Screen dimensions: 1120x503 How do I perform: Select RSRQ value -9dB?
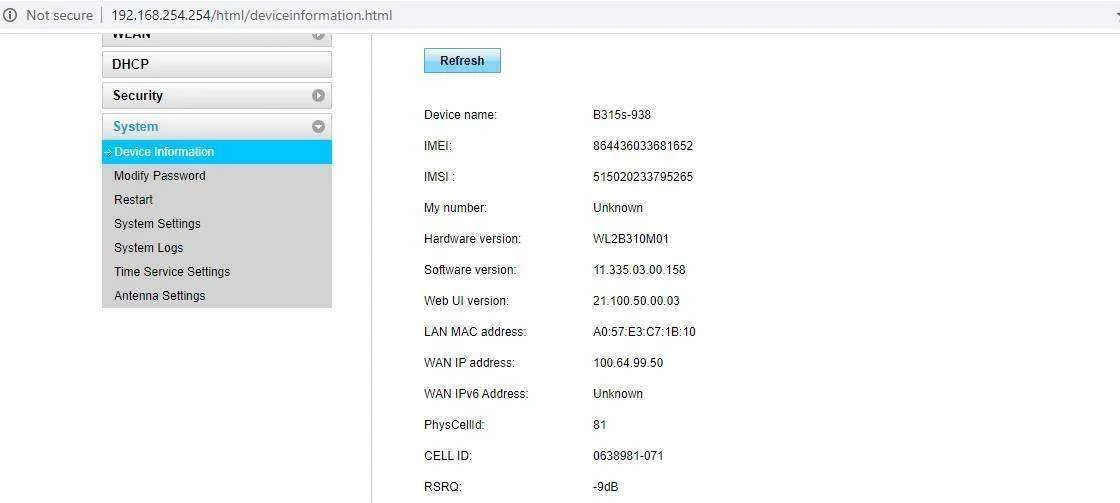click(x=606, y=487)
